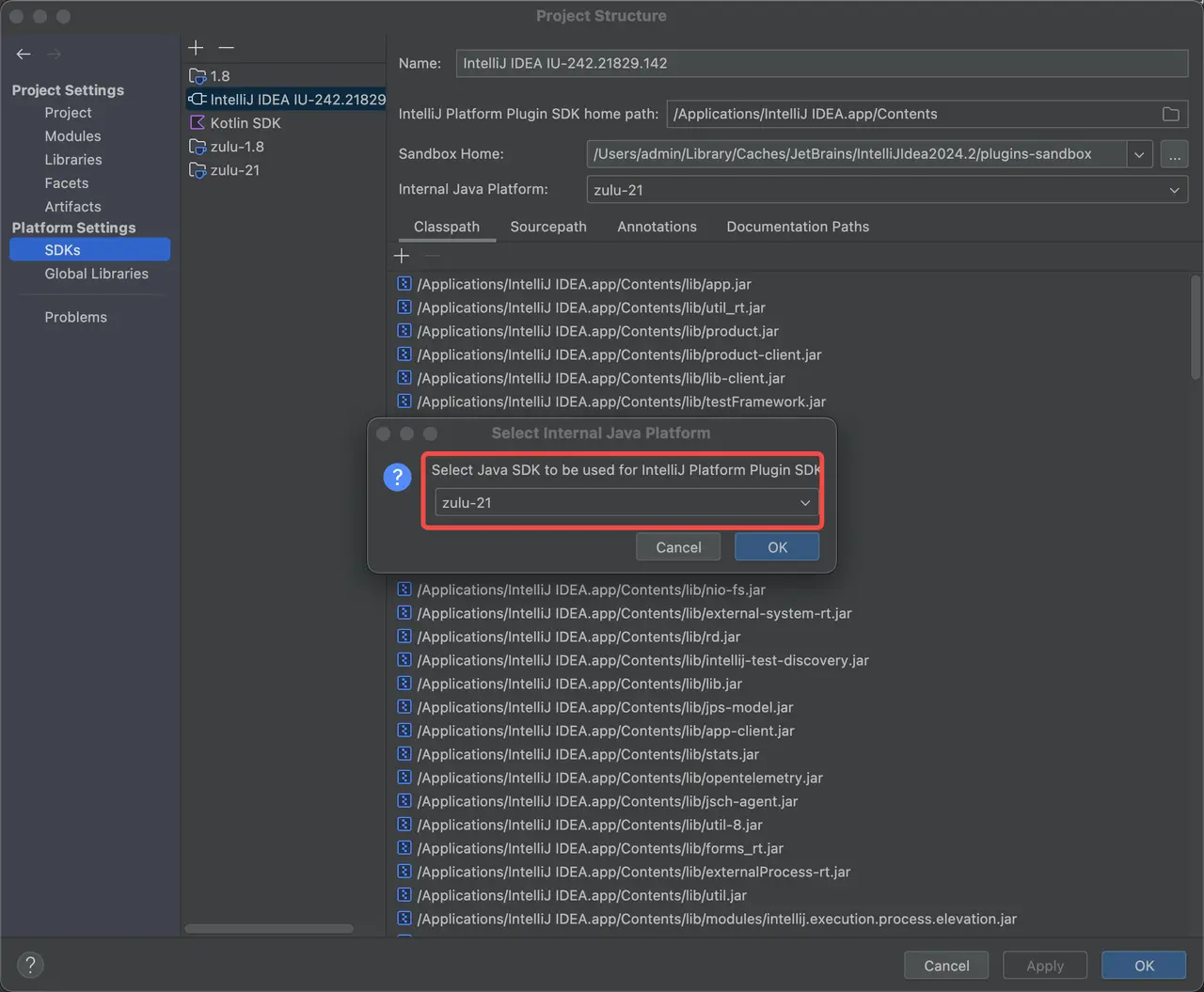Switch to the Sourcepath tab
This screenshot has width=1204, height=992.
click(x=548, y=227)
